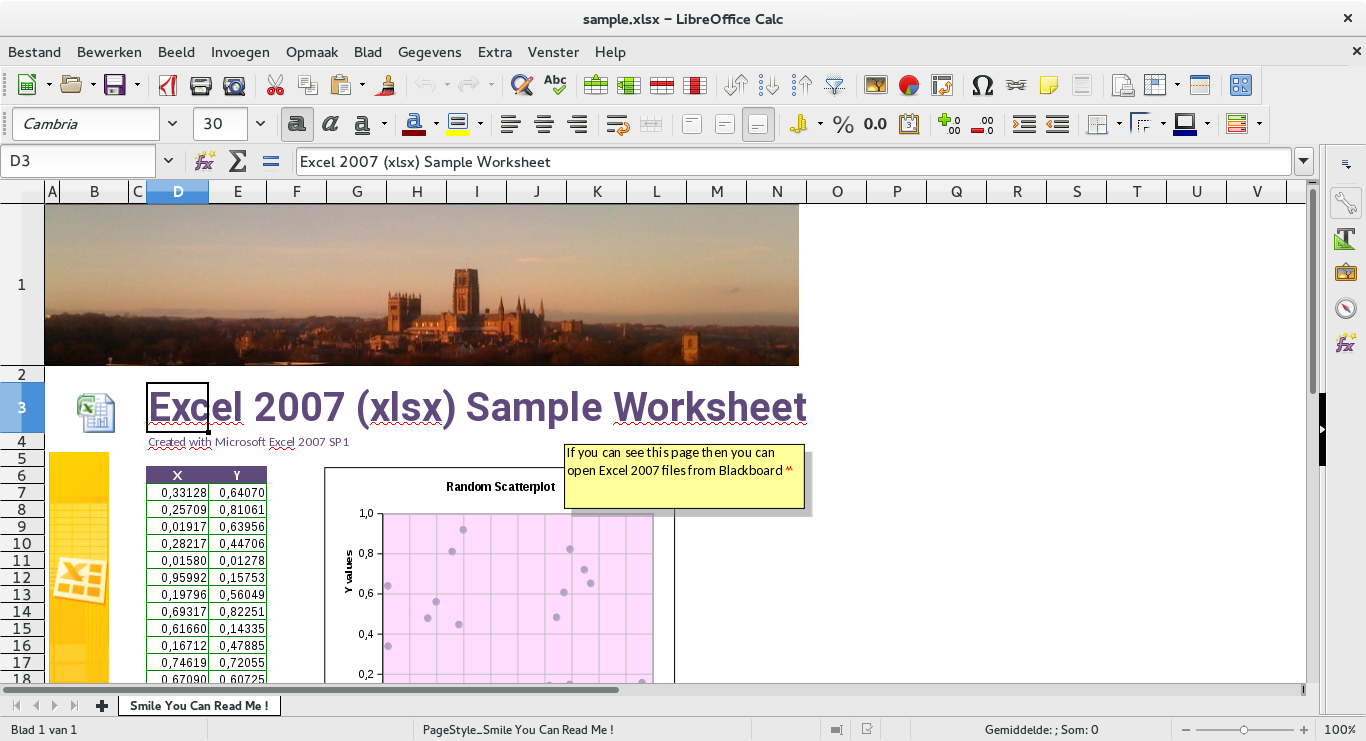Click the zoom slider in status bar
The width and height of the screenshot is (1366, 741).
(1243, 730)
